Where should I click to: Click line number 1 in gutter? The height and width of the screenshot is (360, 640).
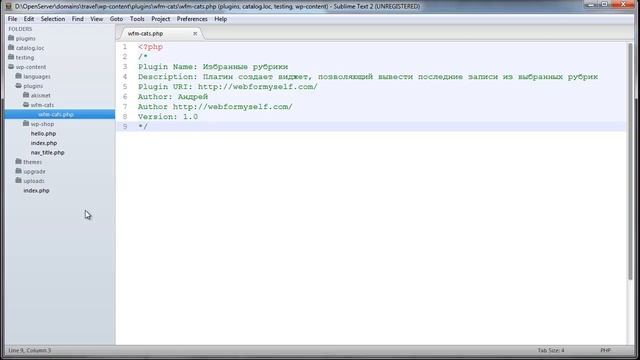(125, 47)
